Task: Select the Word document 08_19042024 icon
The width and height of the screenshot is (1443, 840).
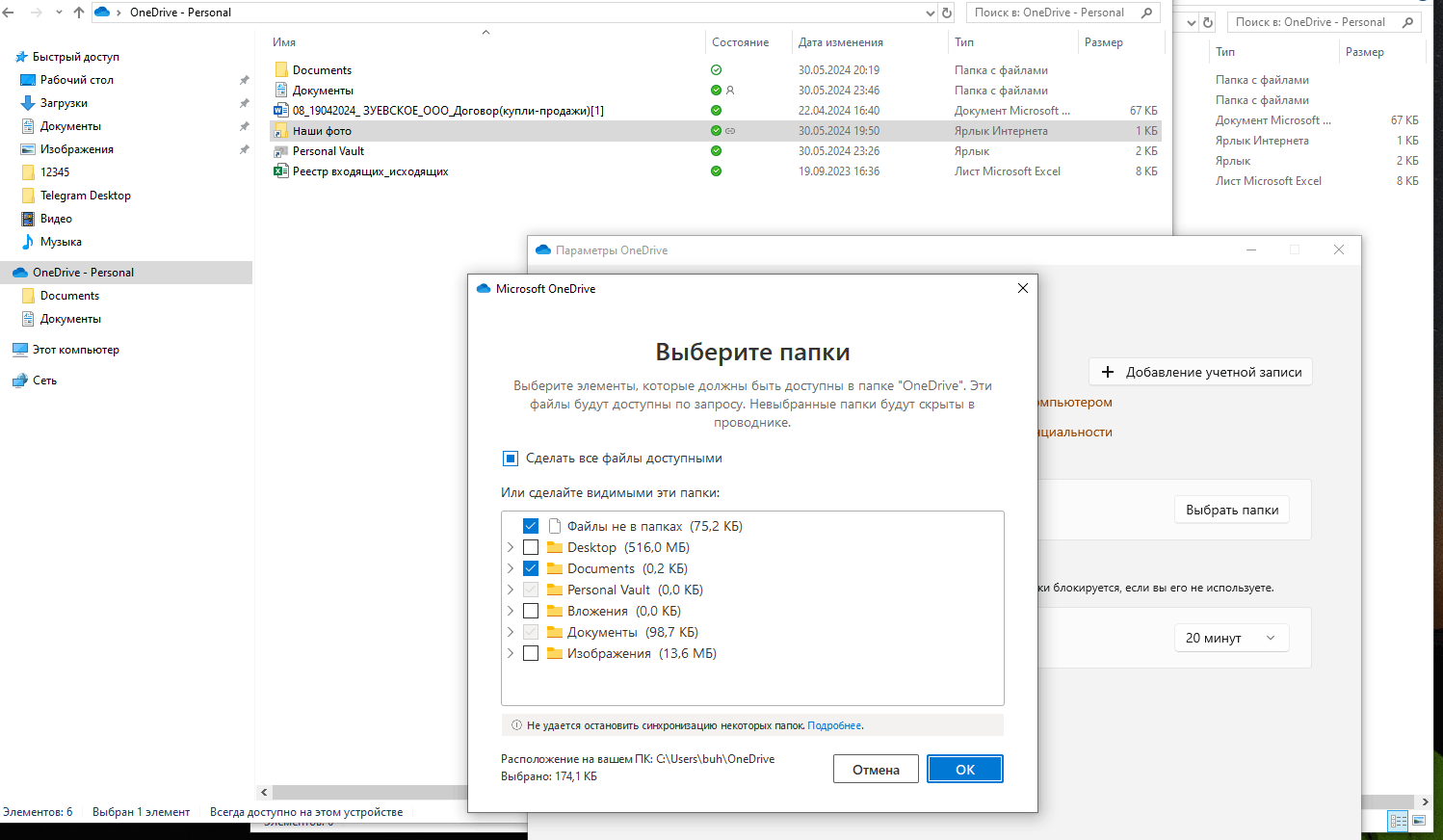Action: tap(281, 110)
